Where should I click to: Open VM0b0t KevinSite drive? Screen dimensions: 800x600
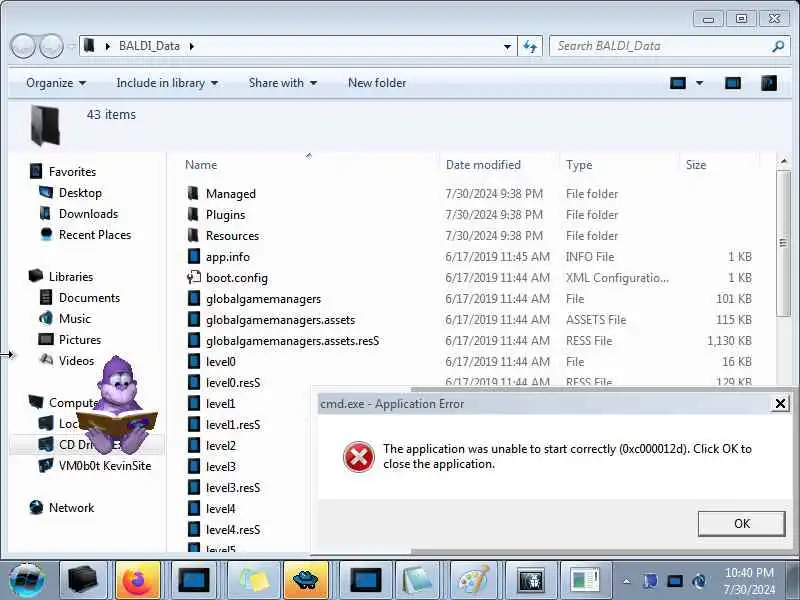105,465
